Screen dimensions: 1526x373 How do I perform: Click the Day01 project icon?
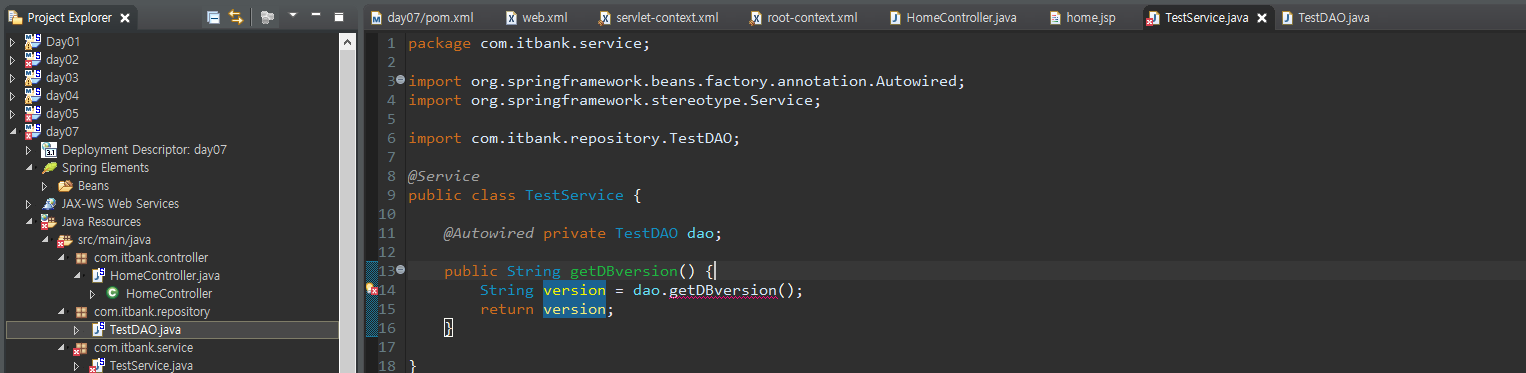(x=33, y=42)
